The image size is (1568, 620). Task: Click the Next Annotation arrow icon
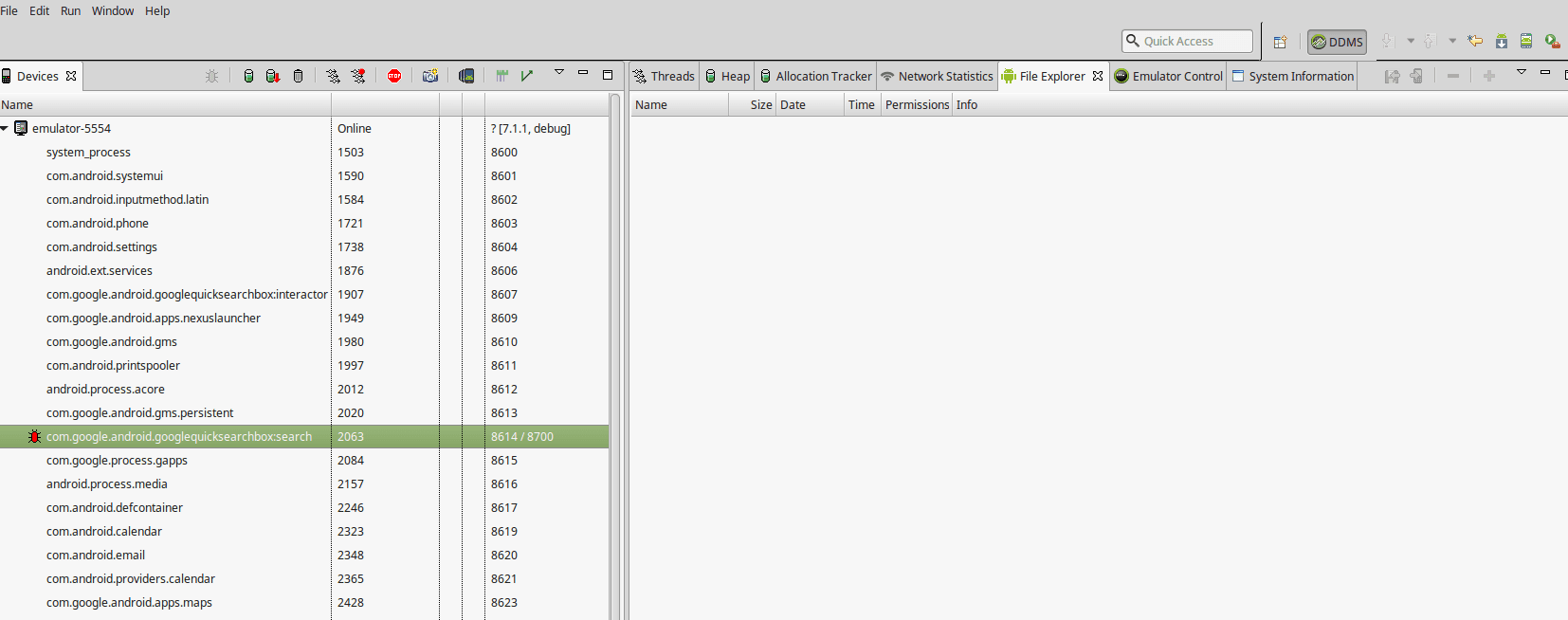click(1388, 41)
